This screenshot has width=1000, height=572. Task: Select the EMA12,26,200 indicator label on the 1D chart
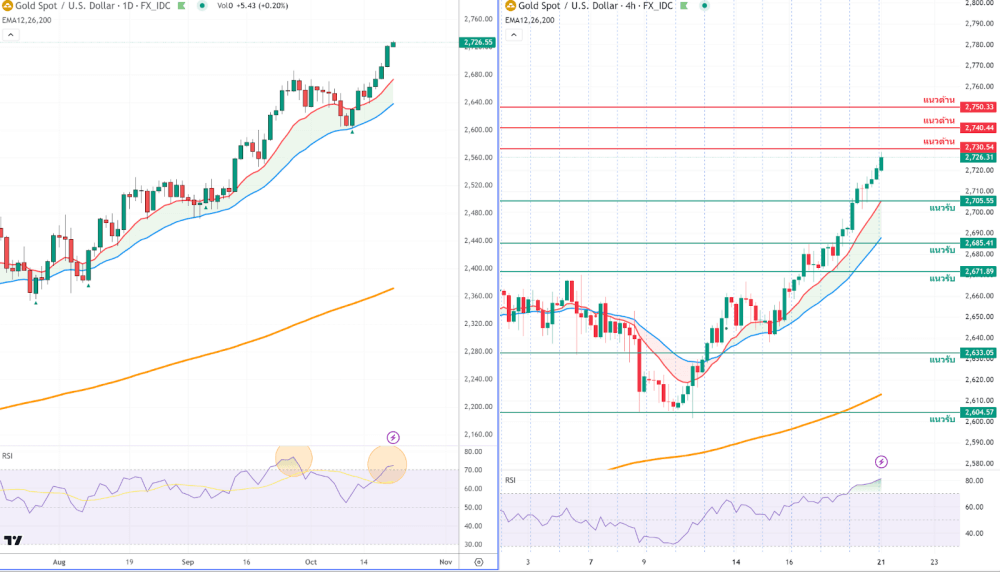27,20
